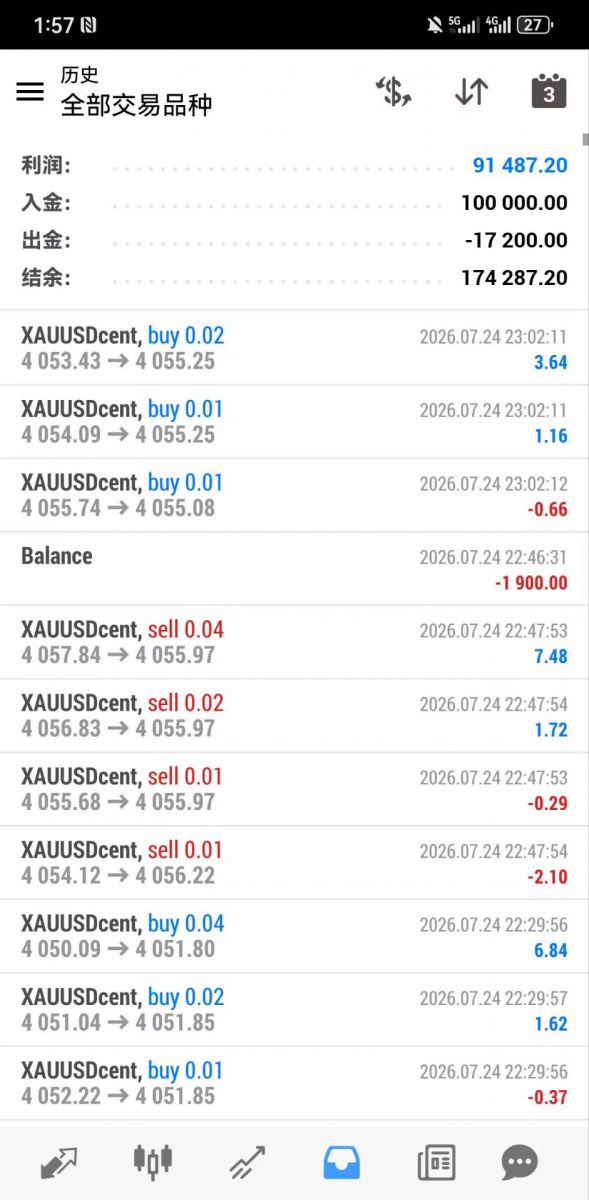The width and height of the screenshot is (589, 1200).
Task: Go to the Quotes tab icon
Action: tap(59, 1162)
